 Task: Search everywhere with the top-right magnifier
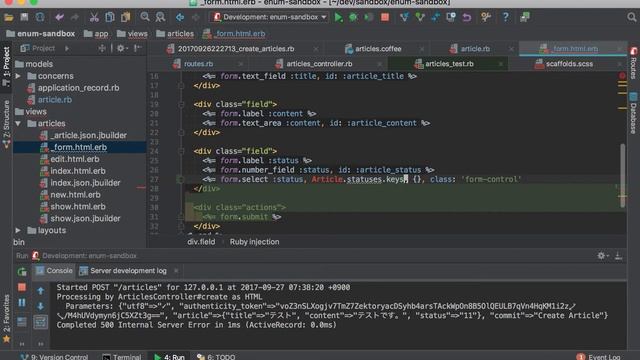tap(631, 17)
